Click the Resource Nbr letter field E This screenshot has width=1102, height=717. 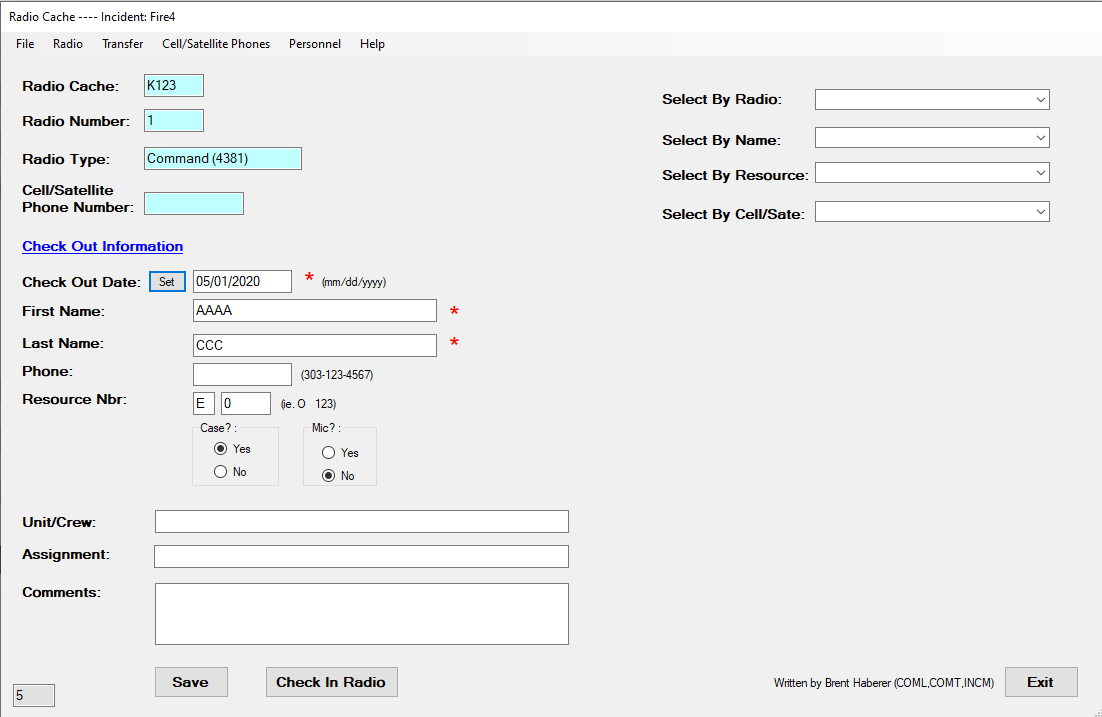204,403
